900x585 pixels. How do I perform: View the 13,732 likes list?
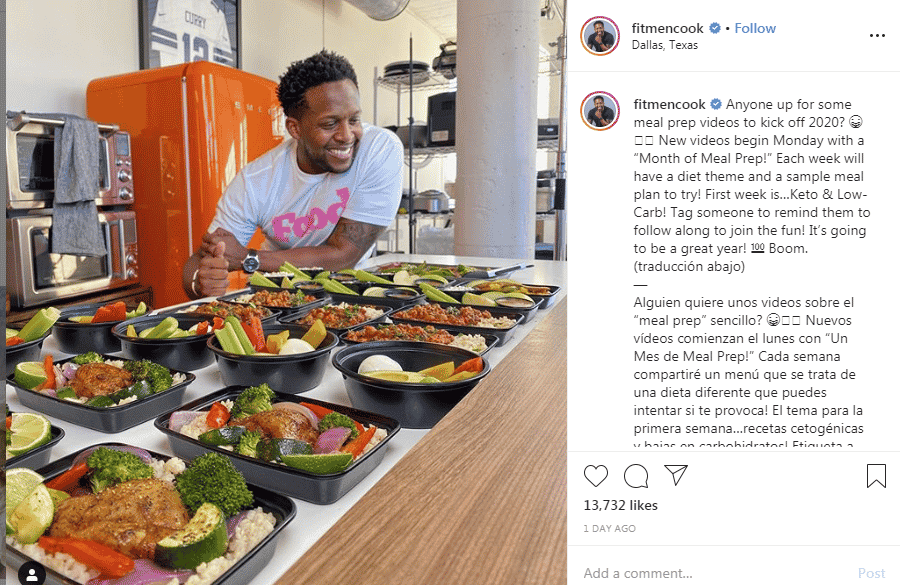620,505
